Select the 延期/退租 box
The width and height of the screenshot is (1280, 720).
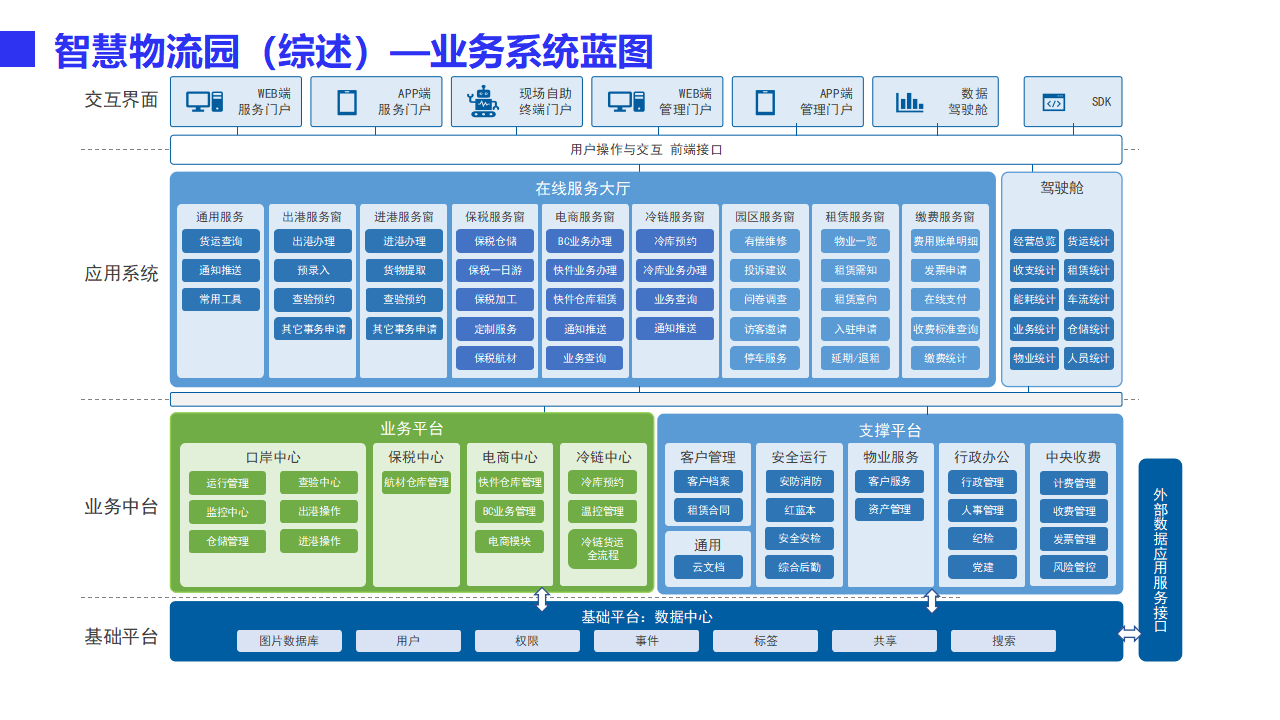(855, 358)
